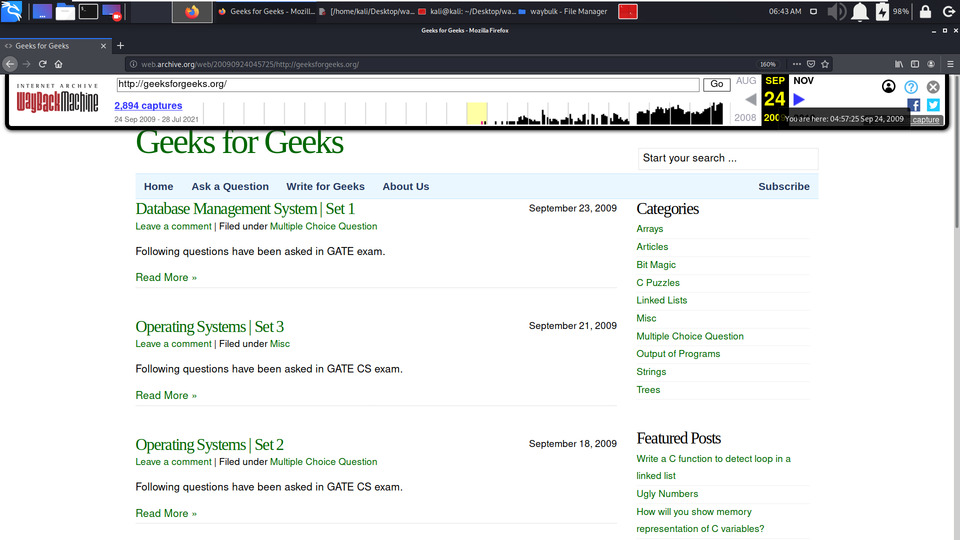
Task: Share this capture on Facebook
Action: tap(913, 105)
